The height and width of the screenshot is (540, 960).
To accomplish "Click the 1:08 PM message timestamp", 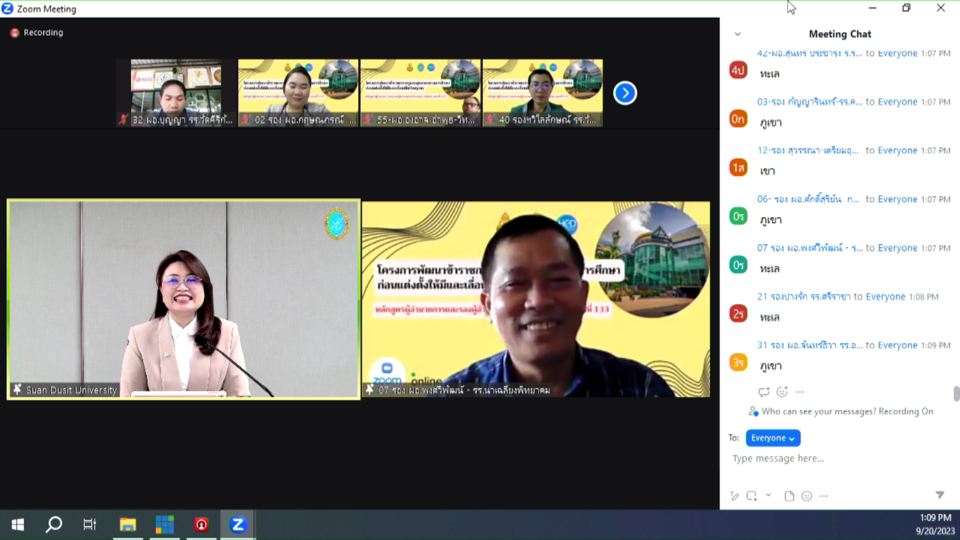I will [x=923, y=297].
